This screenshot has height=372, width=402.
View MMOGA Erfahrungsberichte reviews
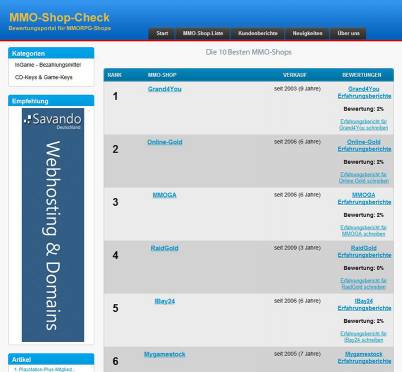[x=364, y=199]
